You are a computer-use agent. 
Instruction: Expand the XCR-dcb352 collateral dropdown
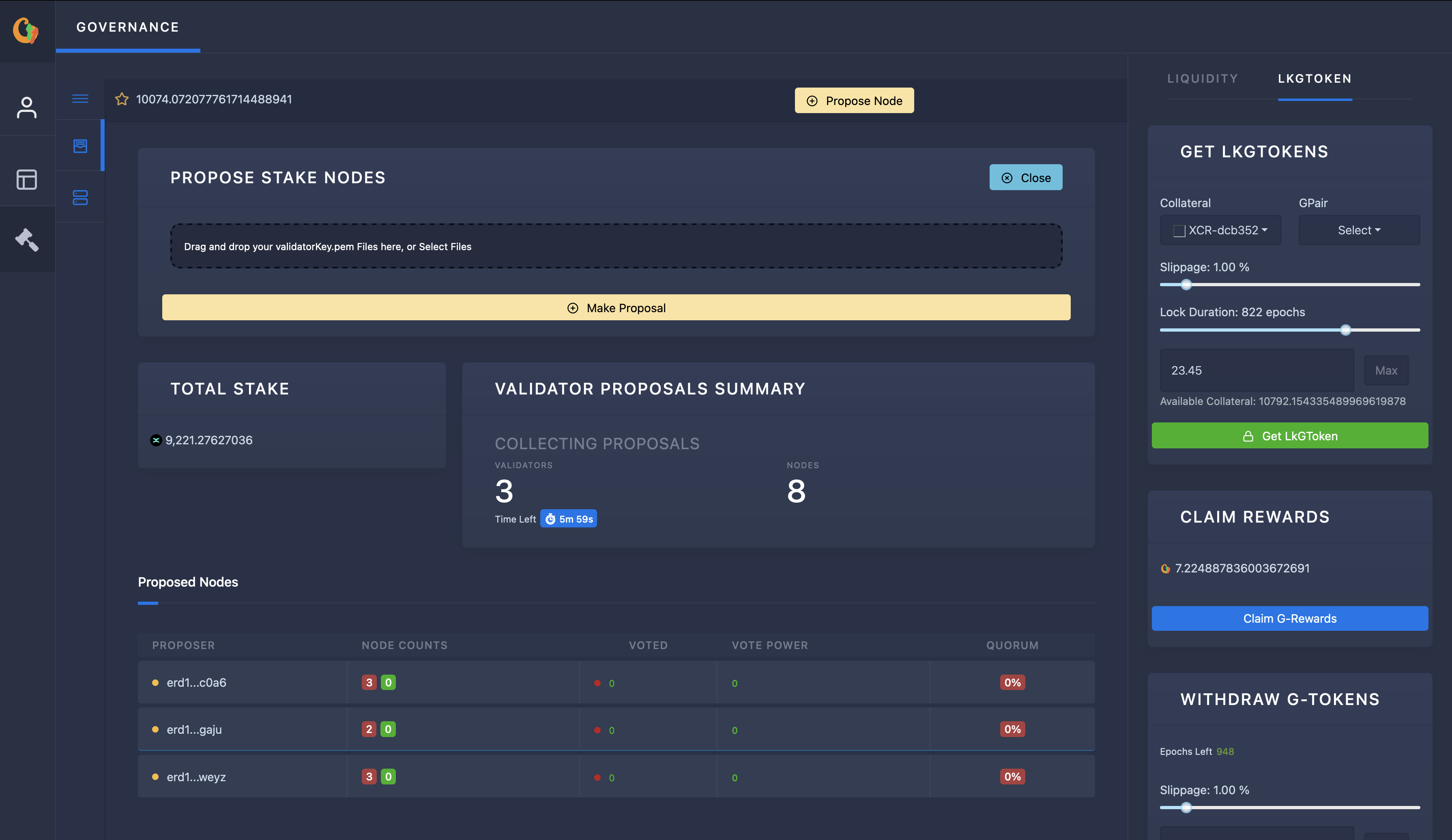pyautogui.click(x=1220, y=230)
